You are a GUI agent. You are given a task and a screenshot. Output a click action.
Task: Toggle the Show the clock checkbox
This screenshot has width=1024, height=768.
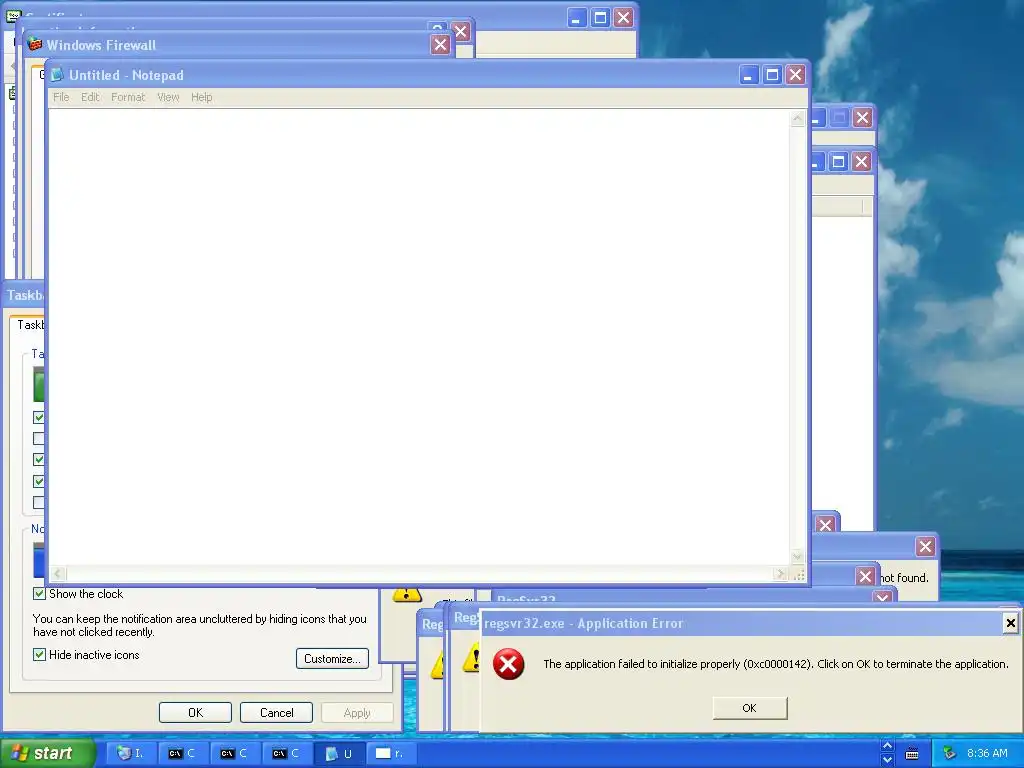coord(39,594)
